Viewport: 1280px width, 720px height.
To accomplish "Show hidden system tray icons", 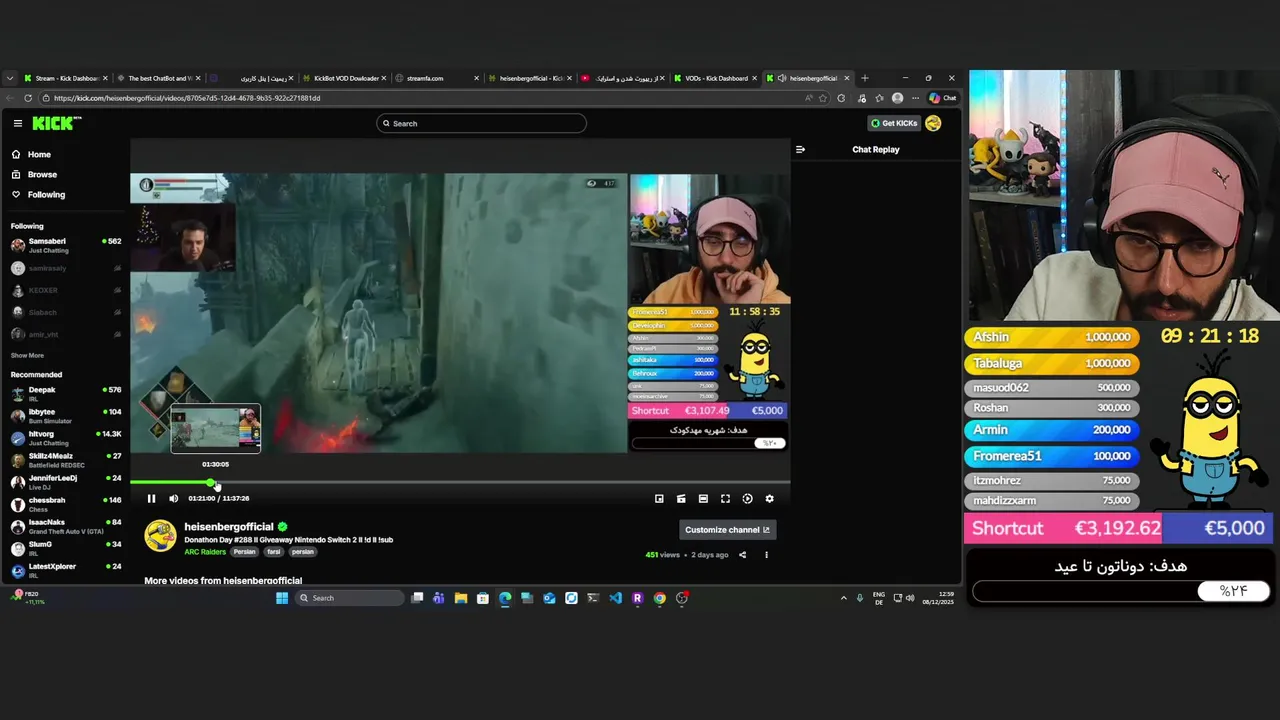I will pyautogui.click(x=843, y=598).
